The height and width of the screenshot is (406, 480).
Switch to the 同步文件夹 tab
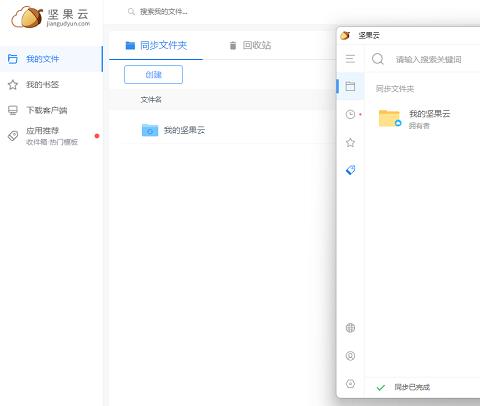(x=156, y=45)
